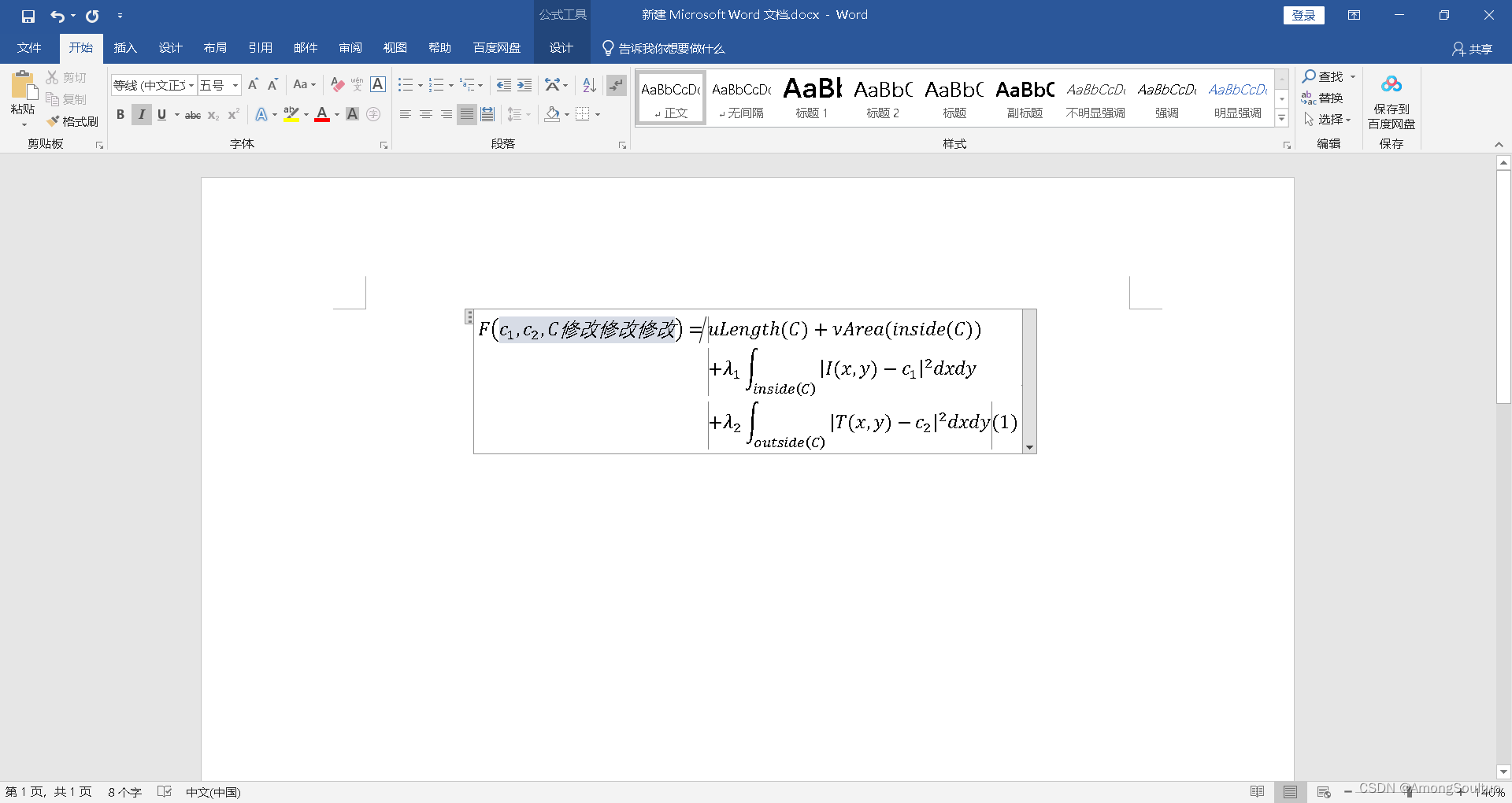1512x803 pixels.
Task: Click the vertical scrollbar down arrow
Action: 1504,772
